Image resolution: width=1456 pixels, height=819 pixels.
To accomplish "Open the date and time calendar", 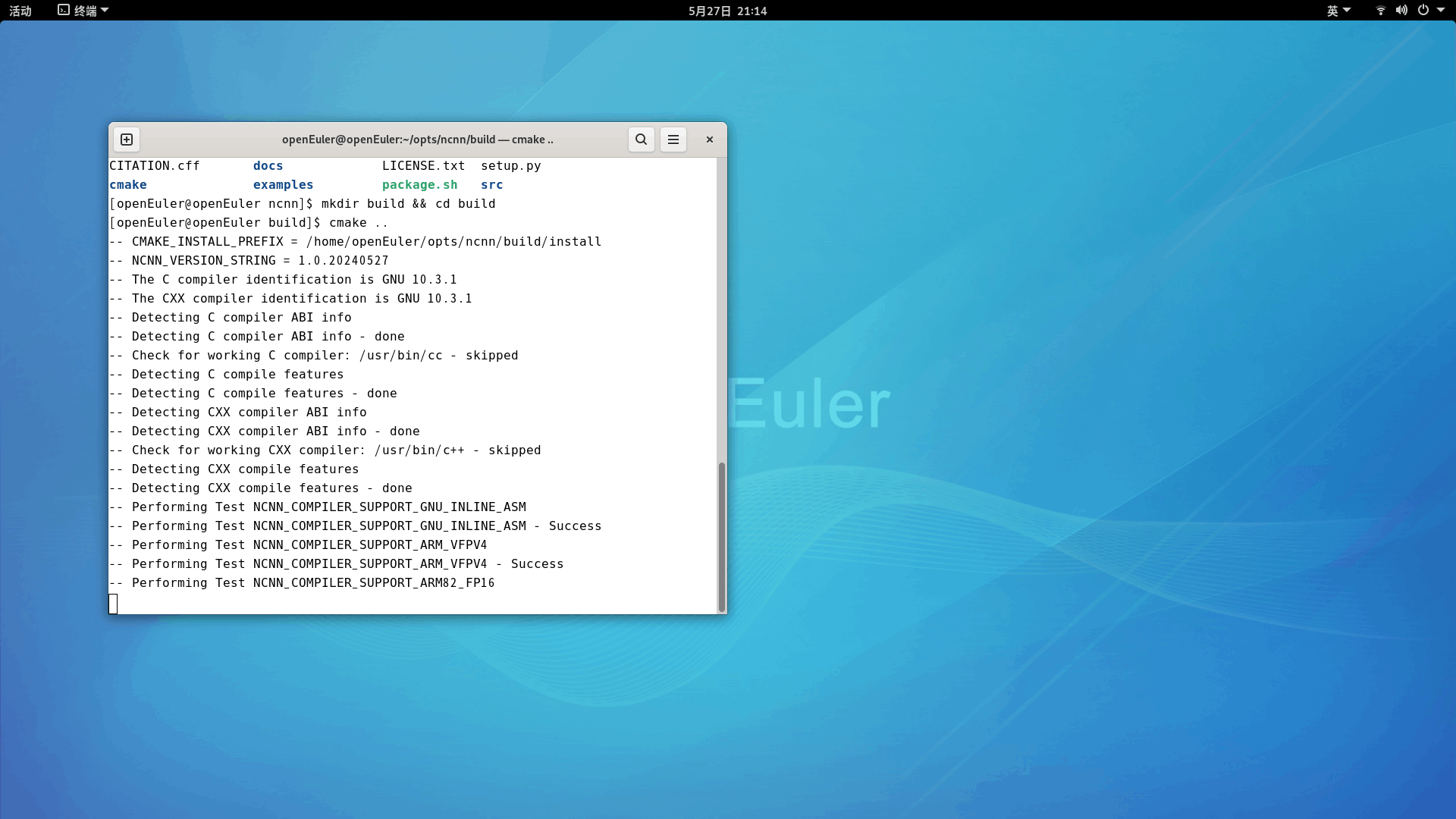I will coord(727,11).
